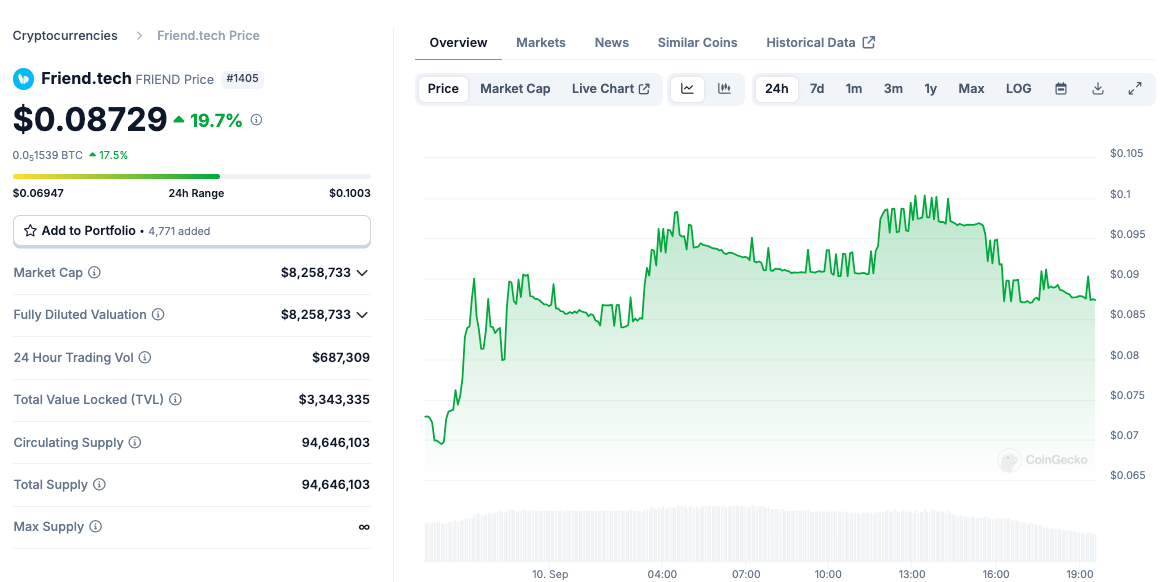Download chart data icon
The width and height of the screenshot is (1163, 582).
(x=1098, y=89)
